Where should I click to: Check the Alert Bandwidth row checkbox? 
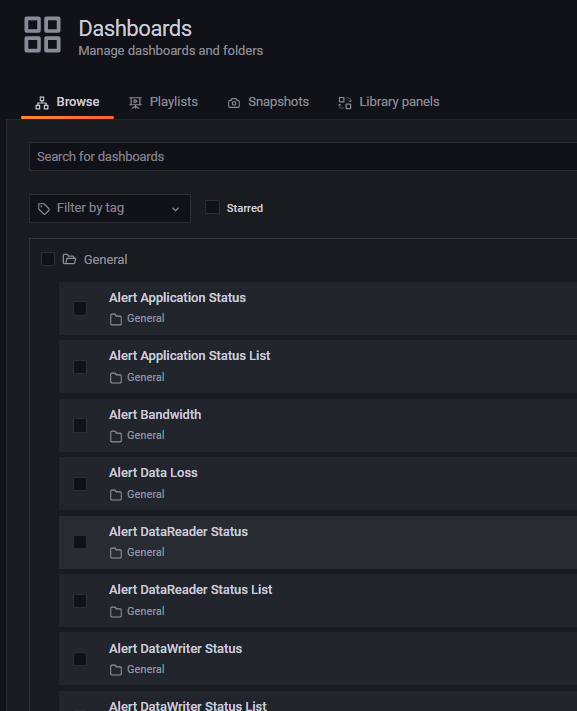[x=80, y=425]
